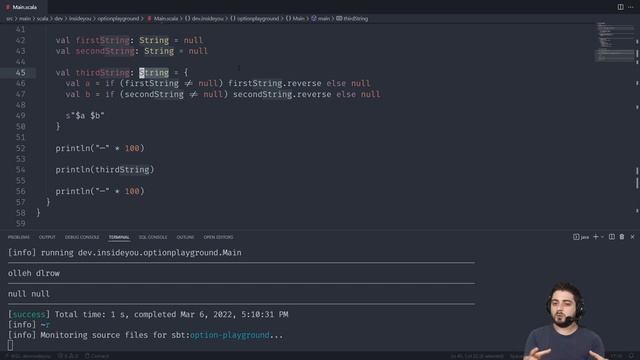Kill terminal with trash icon
This screenshot has height=360, width=640.
tap(622, 237)
